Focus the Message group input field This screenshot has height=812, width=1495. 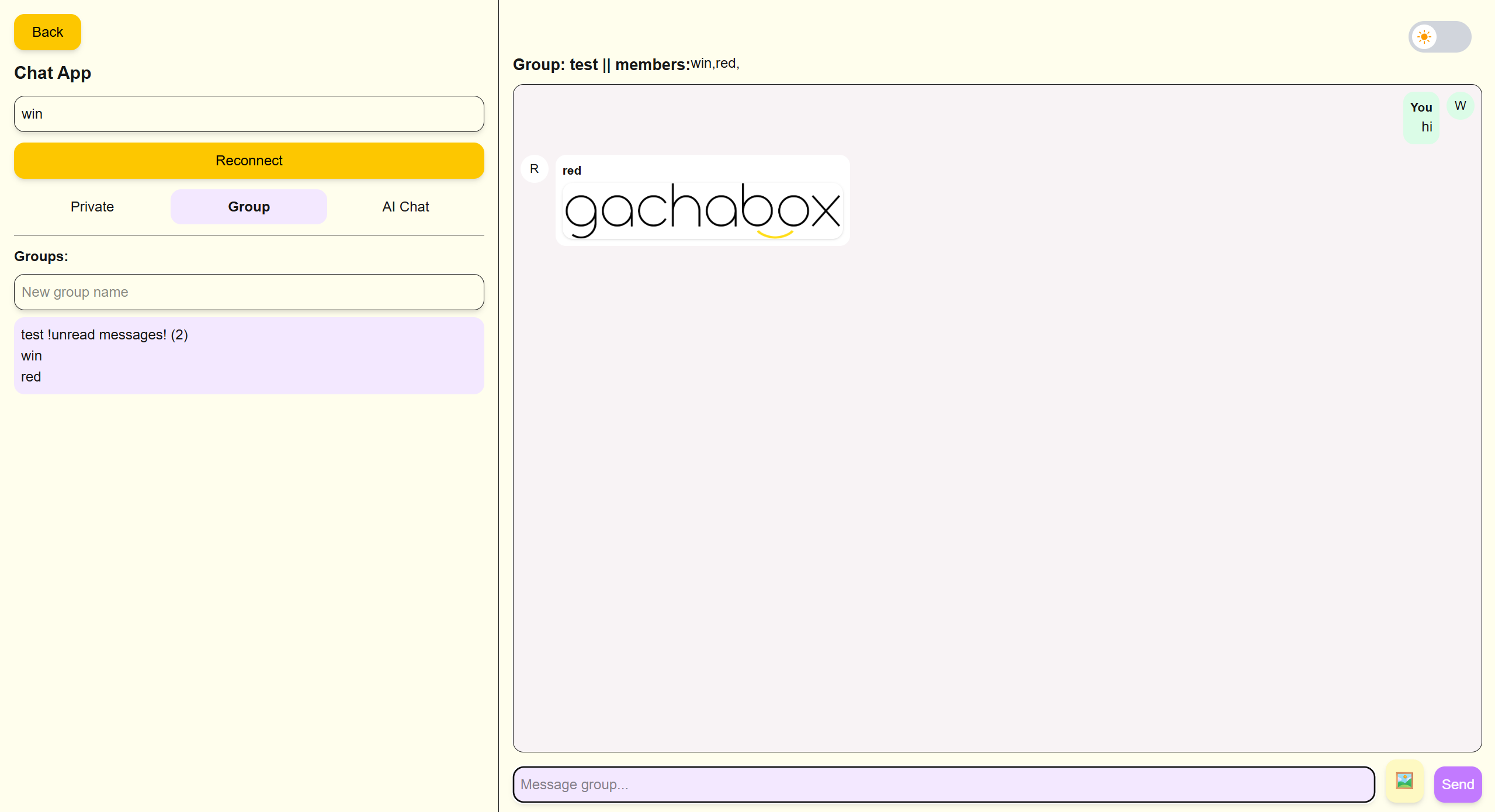pos(943,784)
